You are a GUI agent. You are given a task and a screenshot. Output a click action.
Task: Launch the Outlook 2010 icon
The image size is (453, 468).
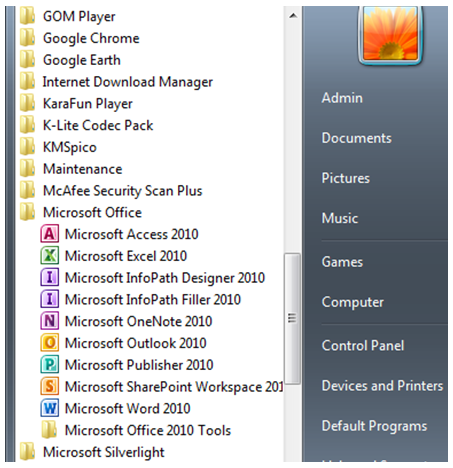(x=50, y=343)
